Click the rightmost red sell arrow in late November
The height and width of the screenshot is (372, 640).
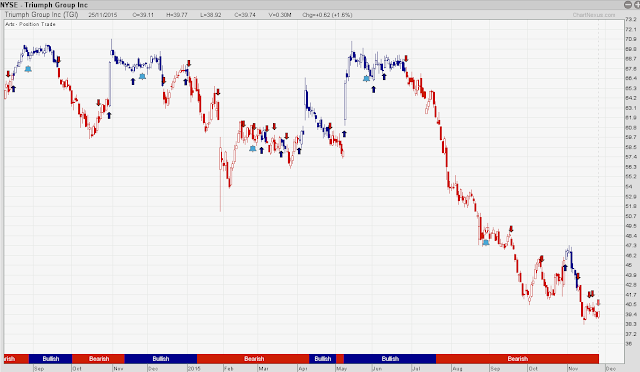click(598, 303)
